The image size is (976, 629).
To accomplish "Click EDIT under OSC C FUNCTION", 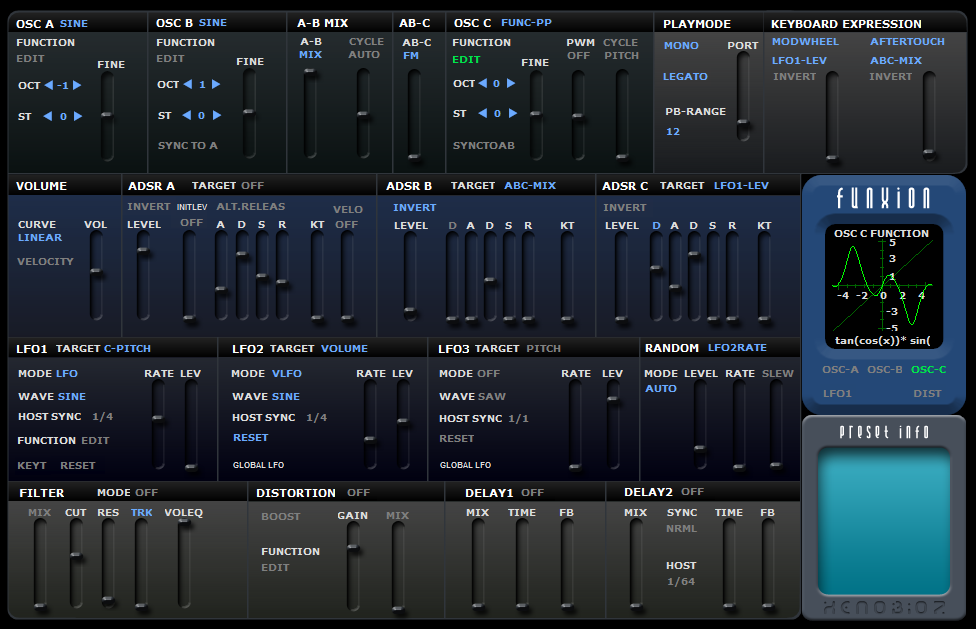I will click(466, 60).
